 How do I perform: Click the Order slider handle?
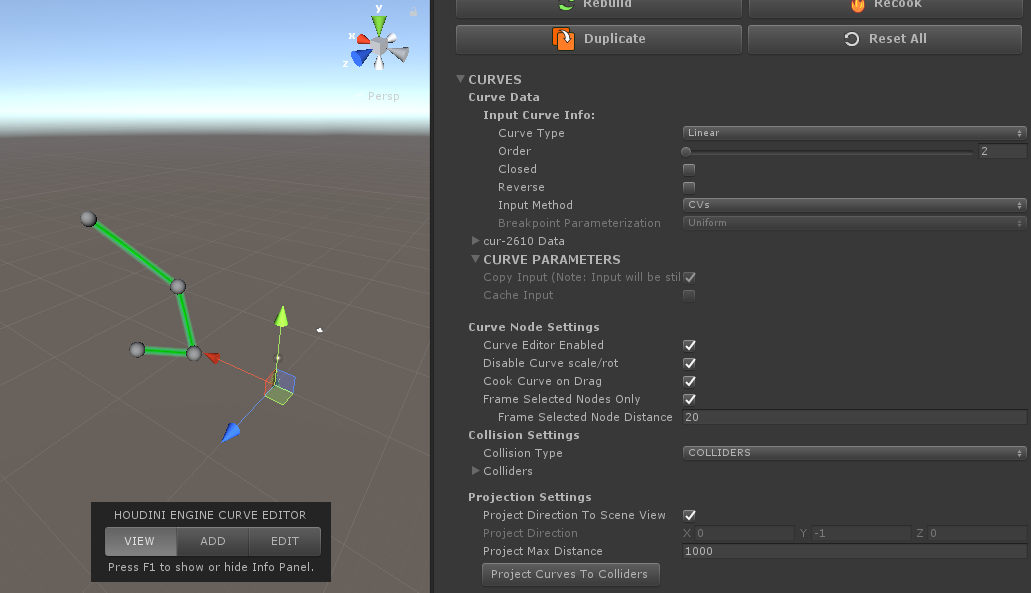(x=687, y=151)
